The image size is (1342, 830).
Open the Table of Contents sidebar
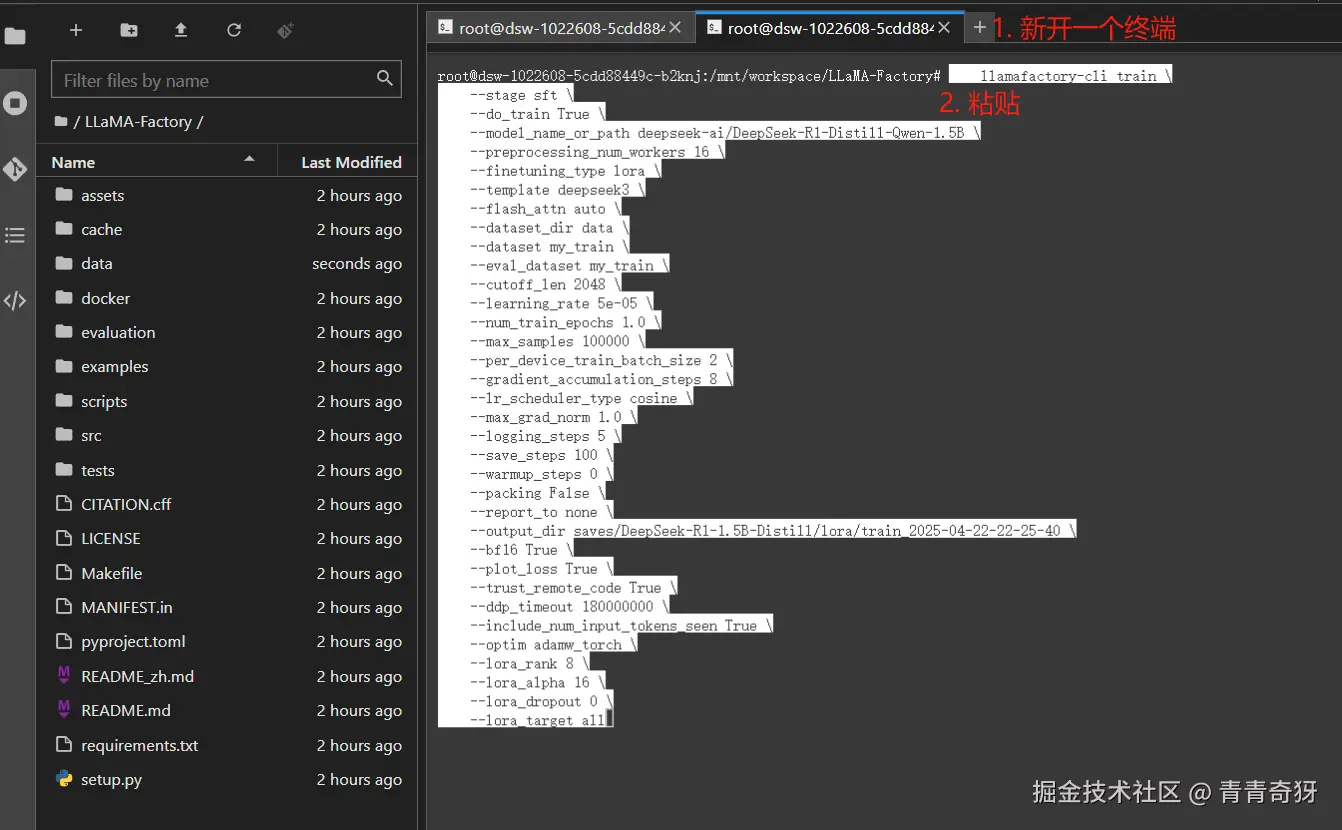pyautogui.click(x=15, y=235)
